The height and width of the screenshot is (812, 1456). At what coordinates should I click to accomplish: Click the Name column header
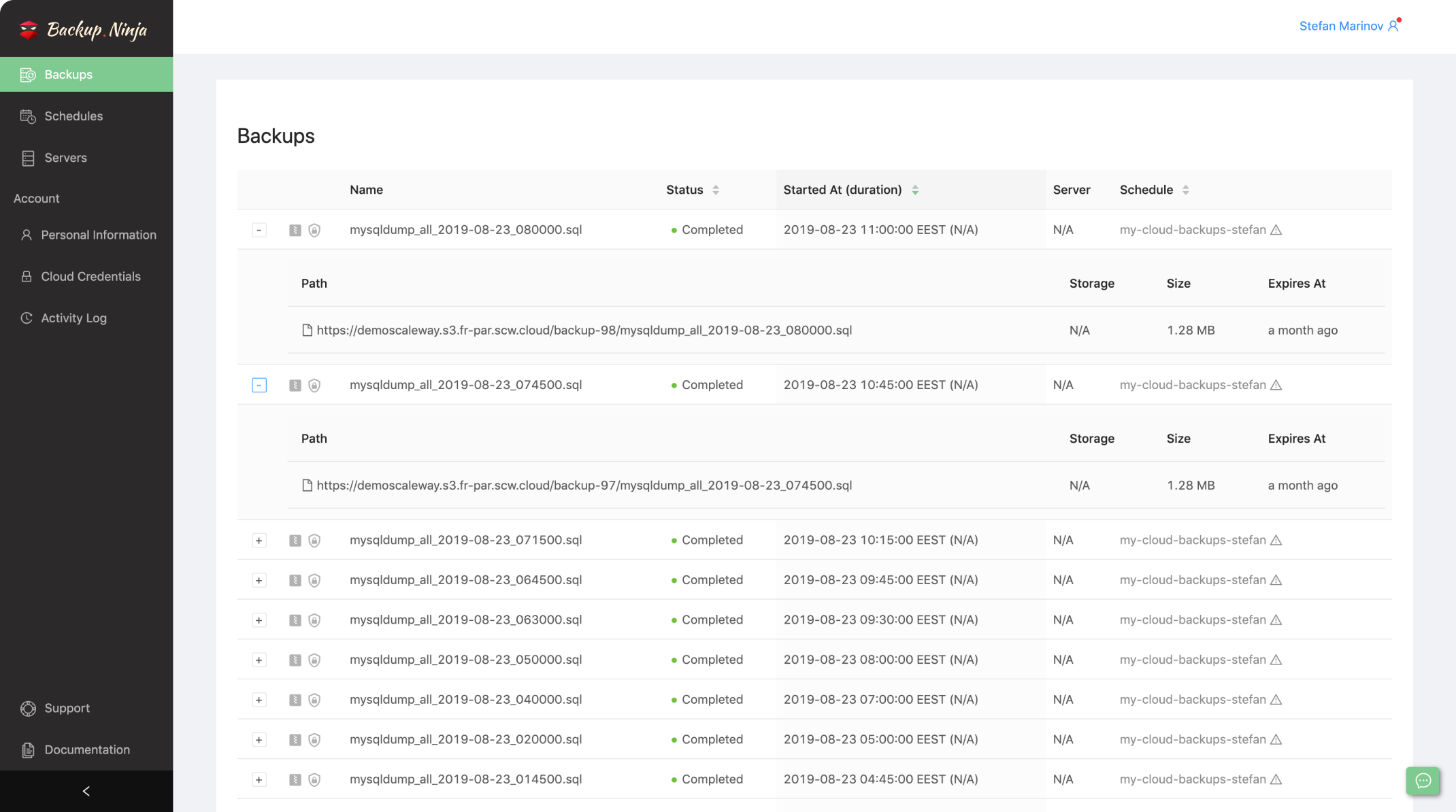pos(366,190)
